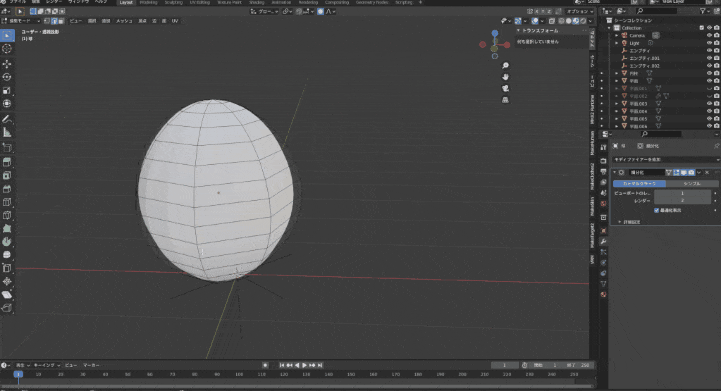
Task: Select the Edge Slide tool
Action: 7,268
